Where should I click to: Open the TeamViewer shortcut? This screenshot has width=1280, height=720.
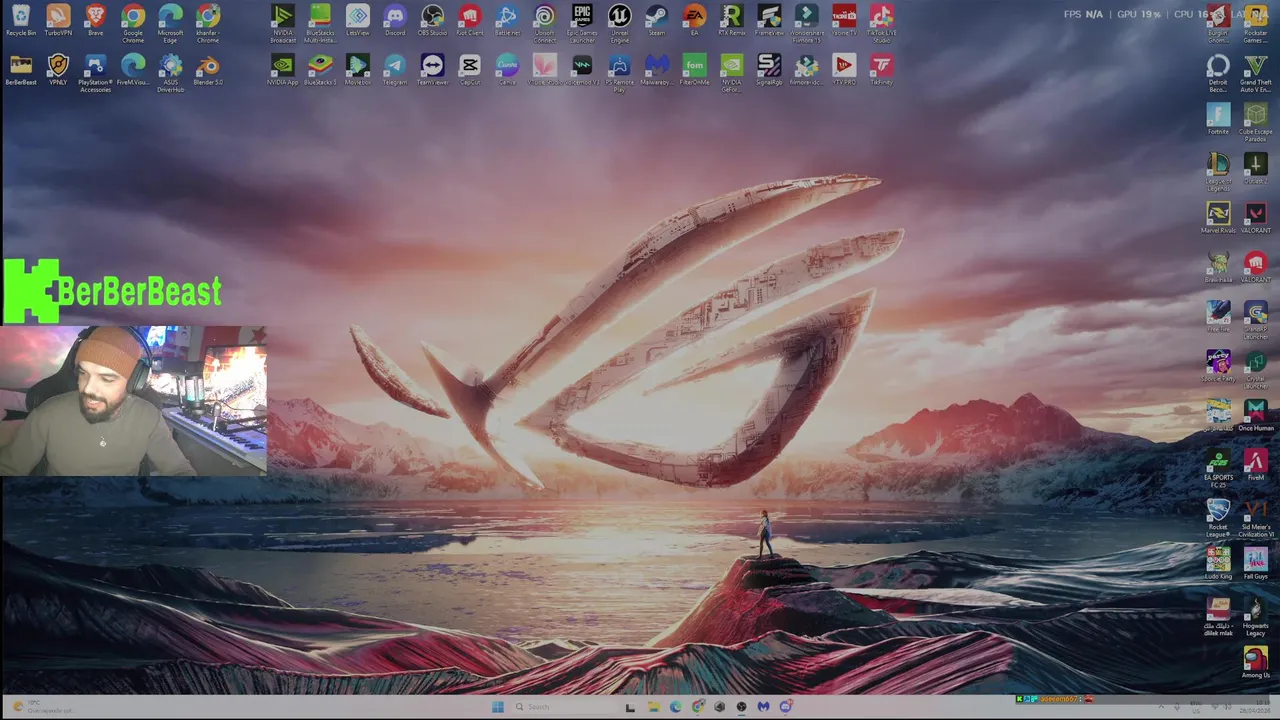[432, 70]
